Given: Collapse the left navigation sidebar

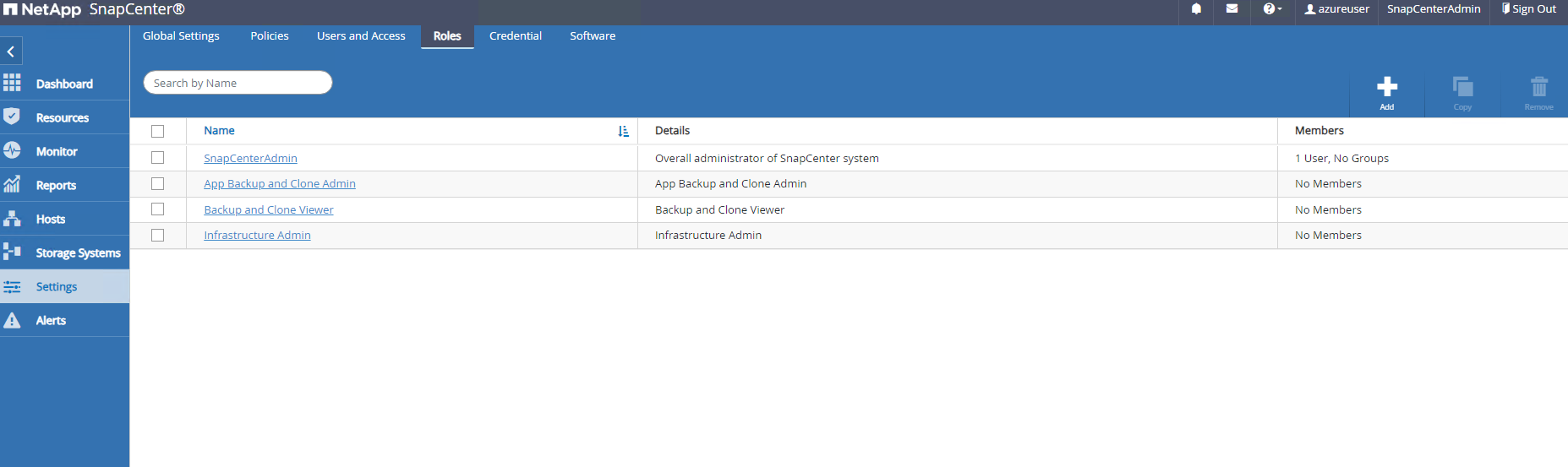Looking at the screenshot, I should click(11, 52).
